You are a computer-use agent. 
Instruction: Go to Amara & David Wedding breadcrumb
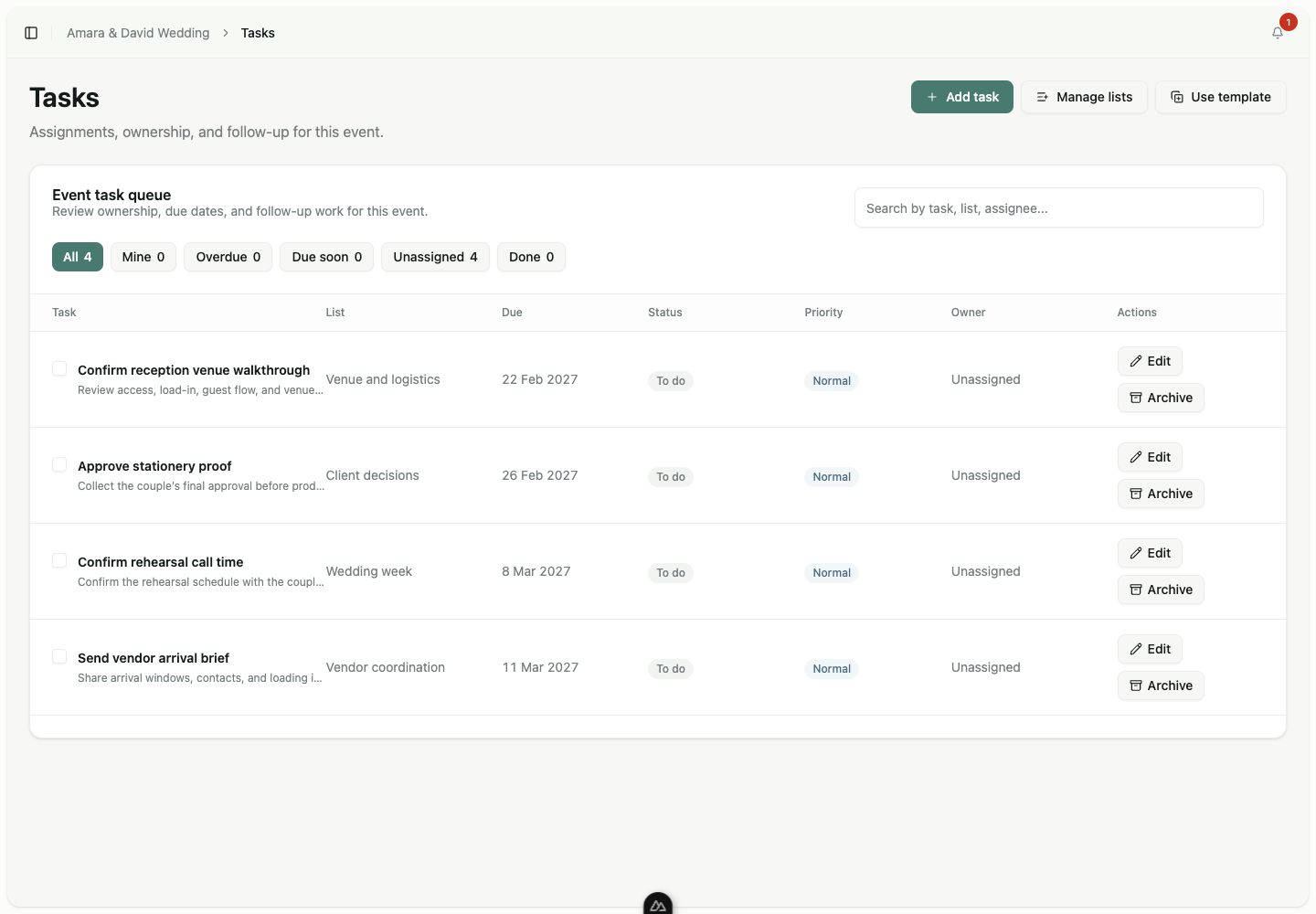pos(138,33)
